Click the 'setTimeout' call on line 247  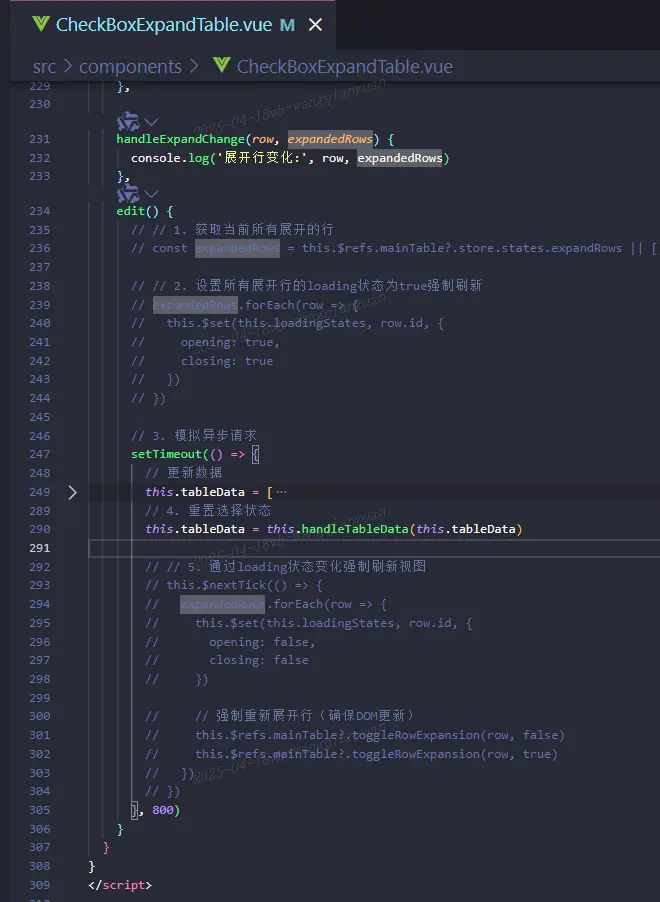[x=167, y=454]
